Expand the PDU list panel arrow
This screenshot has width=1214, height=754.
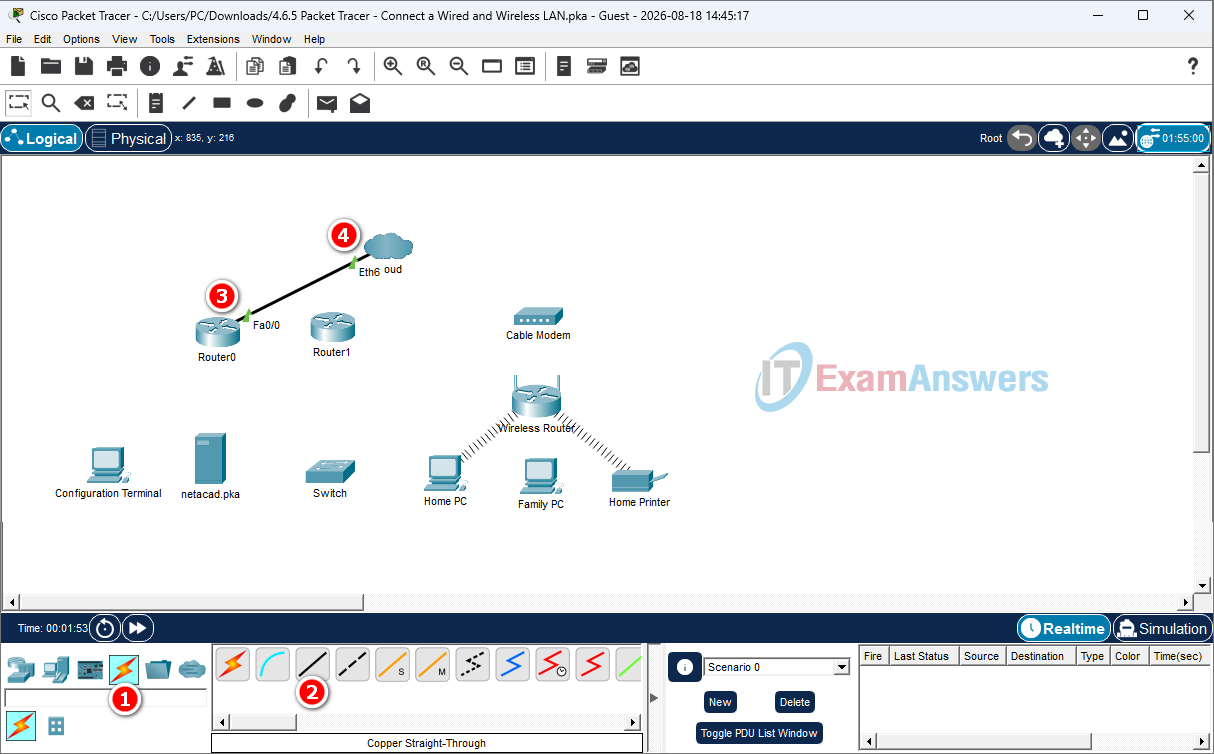(654, 698)
